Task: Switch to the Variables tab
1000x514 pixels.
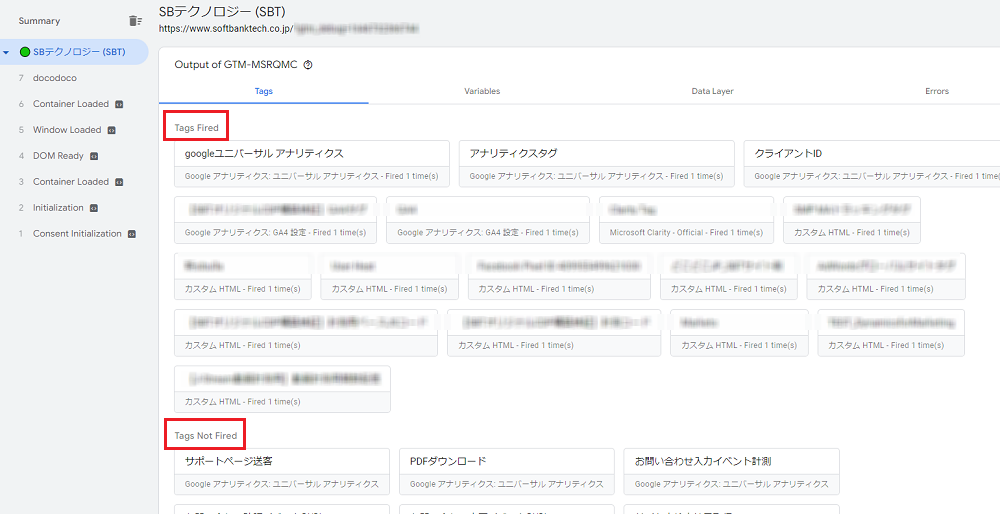Action: point(482,91)
